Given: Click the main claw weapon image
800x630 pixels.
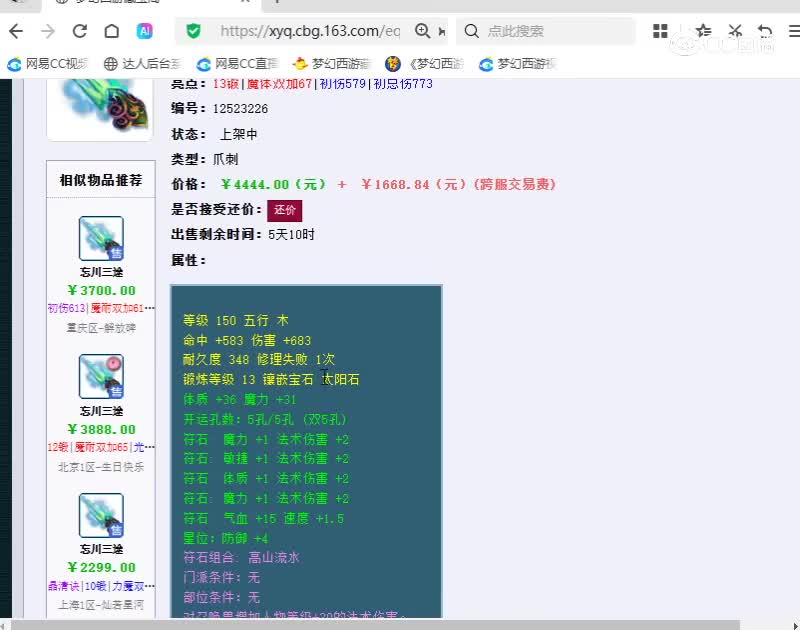Looking at the screenshot, I should click(99, 108).
